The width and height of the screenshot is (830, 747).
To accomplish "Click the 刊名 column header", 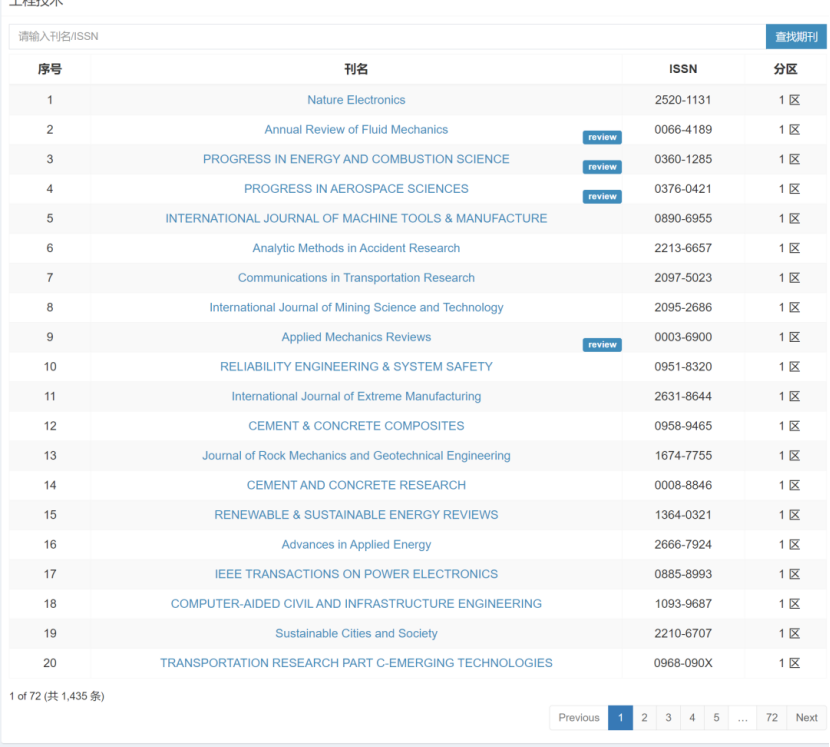I will (356, 70).
